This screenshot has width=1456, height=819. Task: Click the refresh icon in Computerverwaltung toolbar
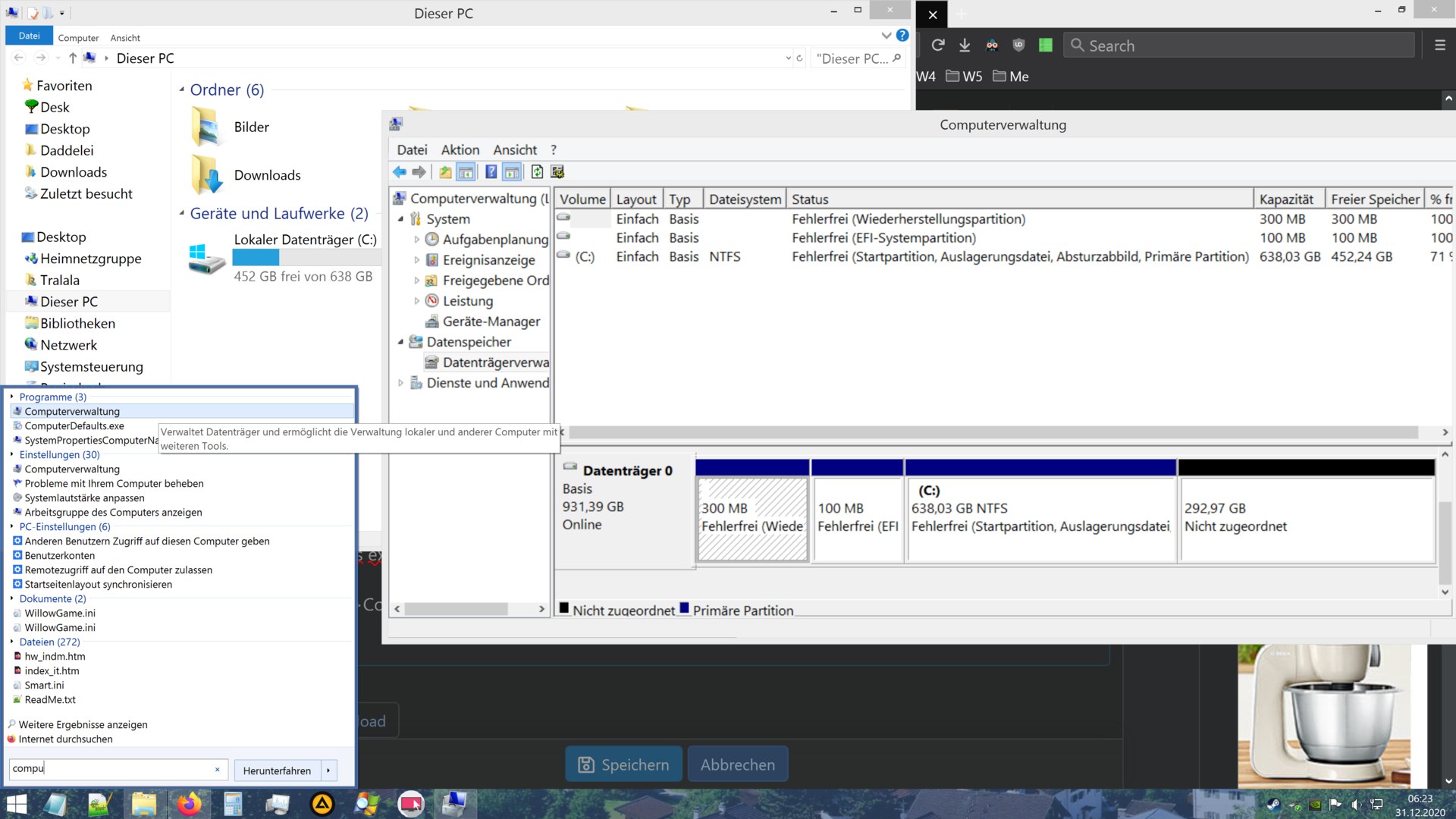pos(537,172)
